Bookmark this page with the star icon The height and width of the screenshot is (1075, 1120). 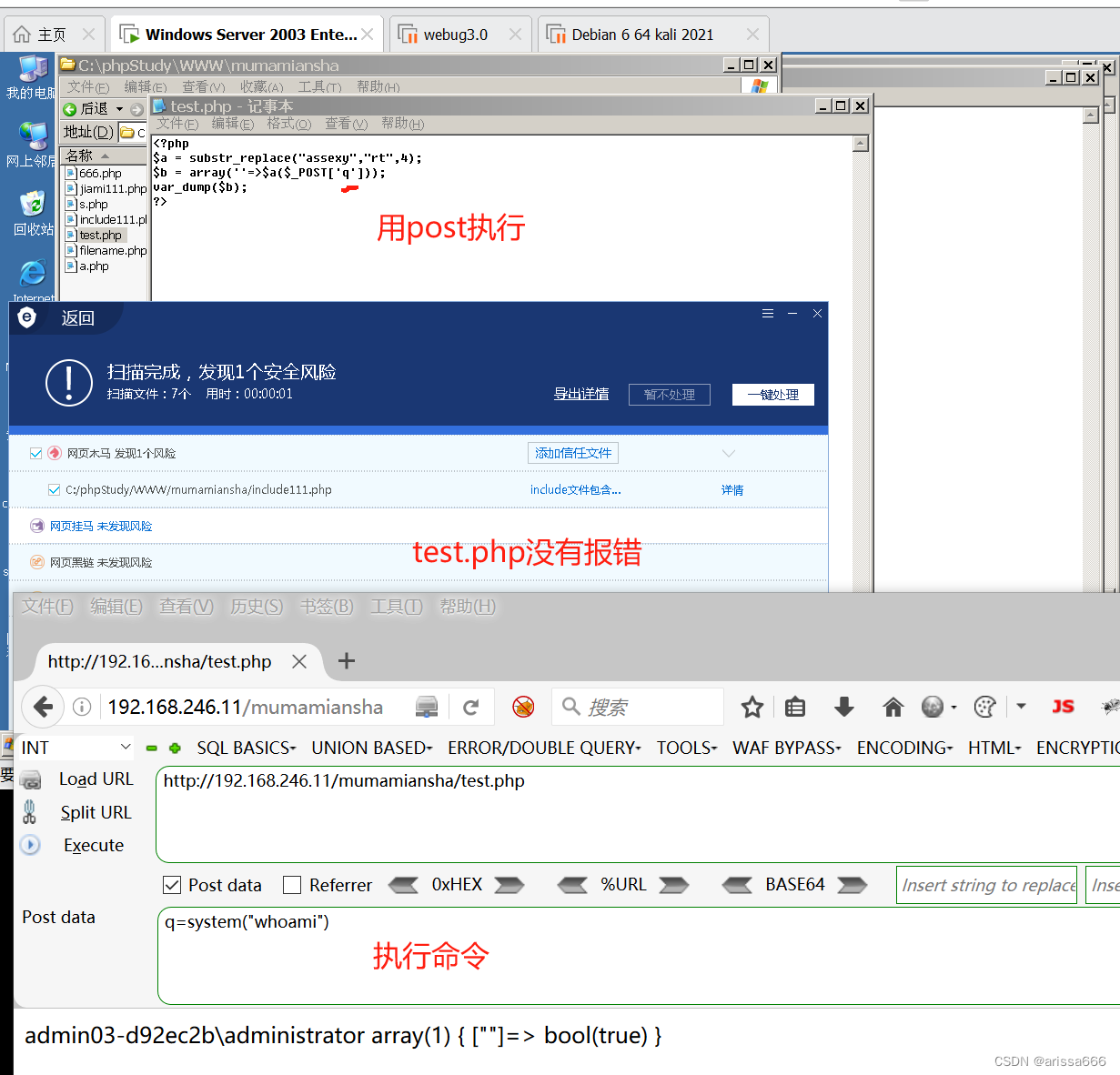(x=752, y=707)
